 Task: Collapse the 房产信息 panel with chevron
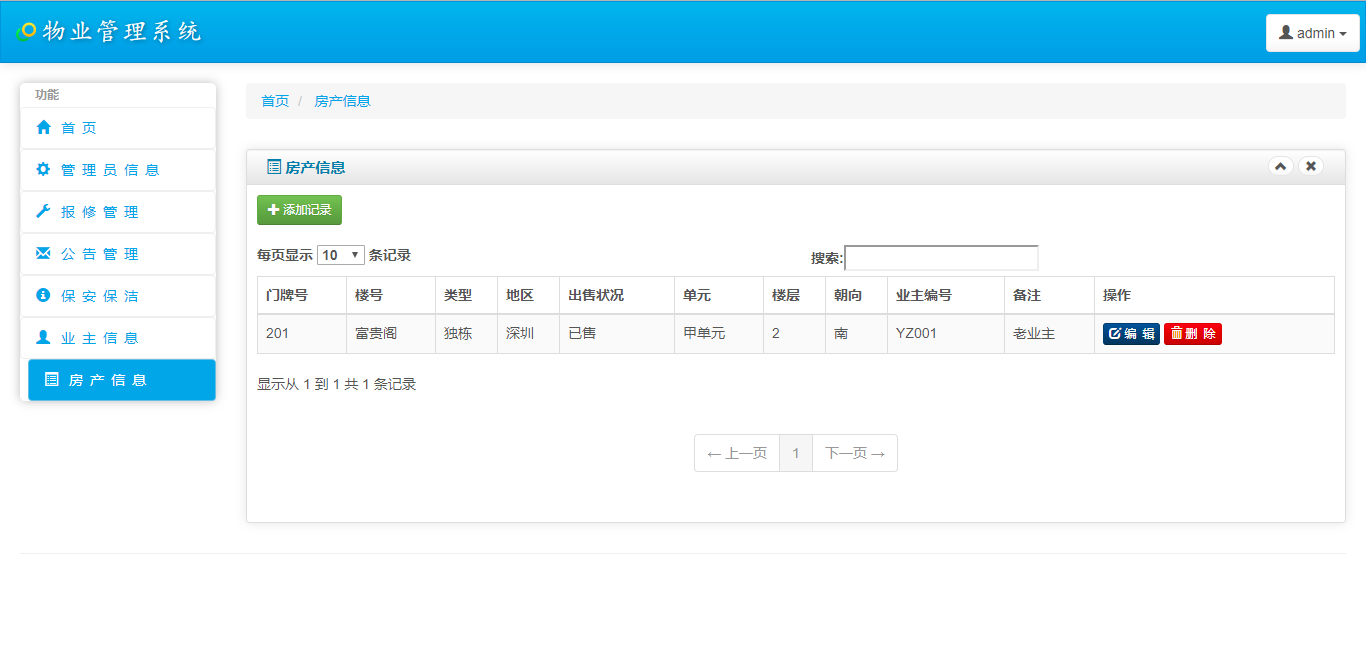pos(1280,167)
